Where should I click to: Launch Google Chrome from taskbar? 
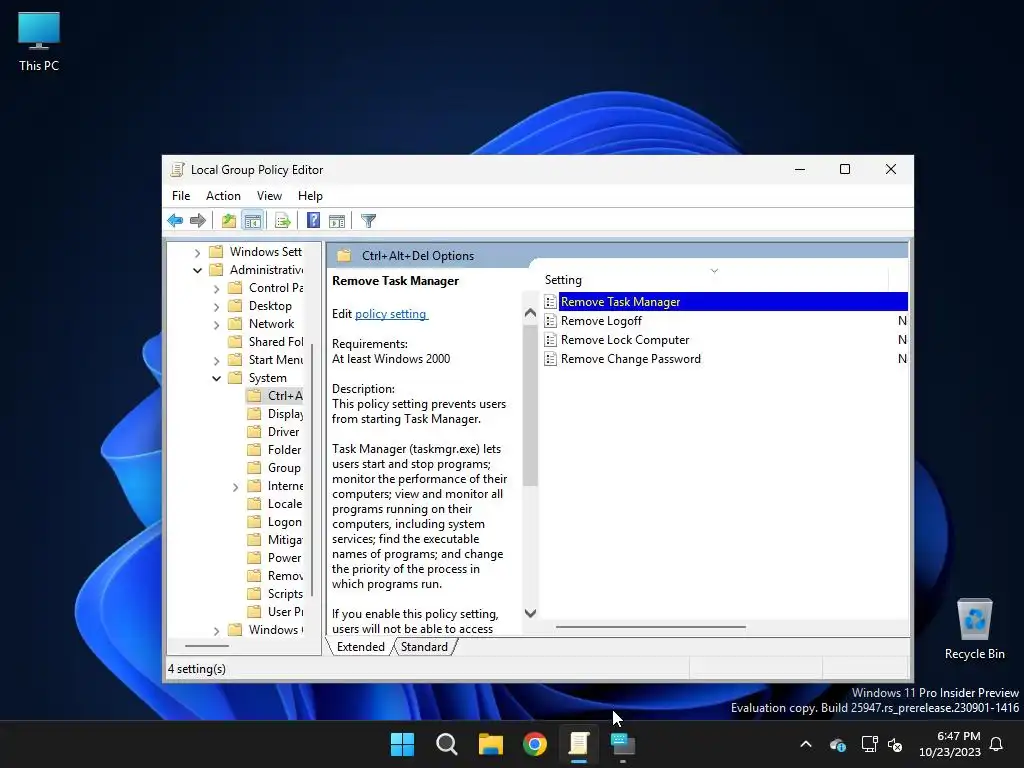(535, 744)
